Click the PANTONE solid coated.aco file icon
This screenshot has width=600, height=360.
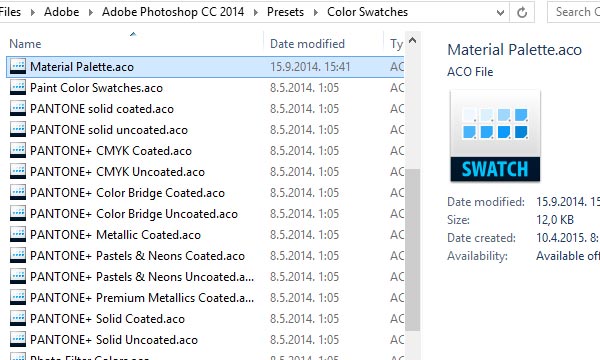coord(18,109)
